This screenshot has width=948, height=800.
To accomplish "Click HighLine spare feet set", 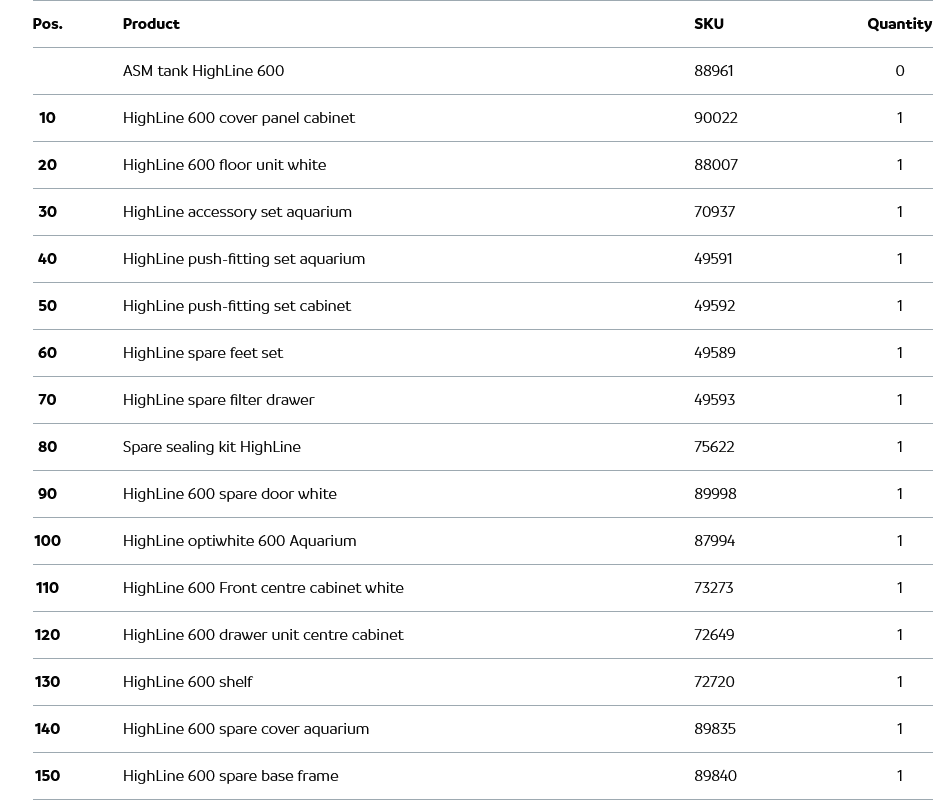I will click(202, 353).
